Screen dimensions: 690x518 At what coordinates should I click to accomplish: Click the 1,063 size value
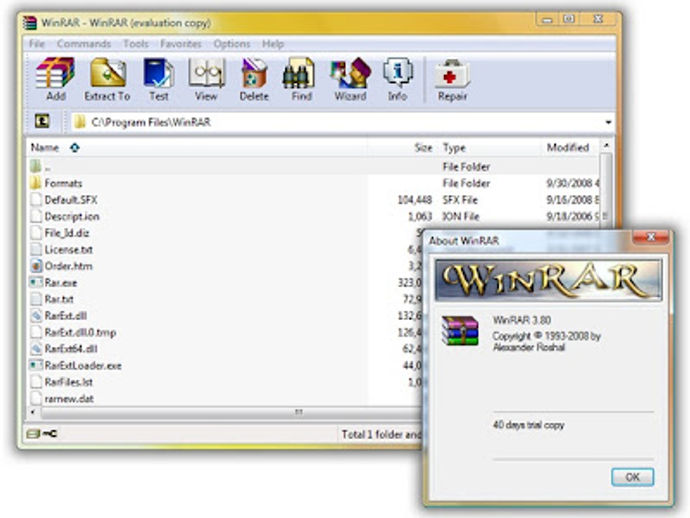pyautogui.click(x=420, y=216)
